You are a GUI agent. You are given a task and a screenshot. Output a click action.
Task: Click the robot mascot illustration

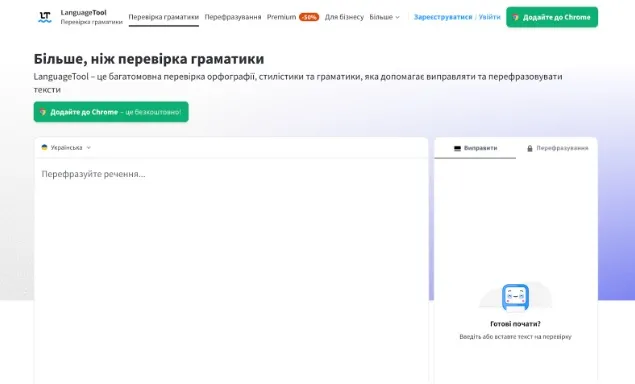pyautogui.click(x=515, y=297)
